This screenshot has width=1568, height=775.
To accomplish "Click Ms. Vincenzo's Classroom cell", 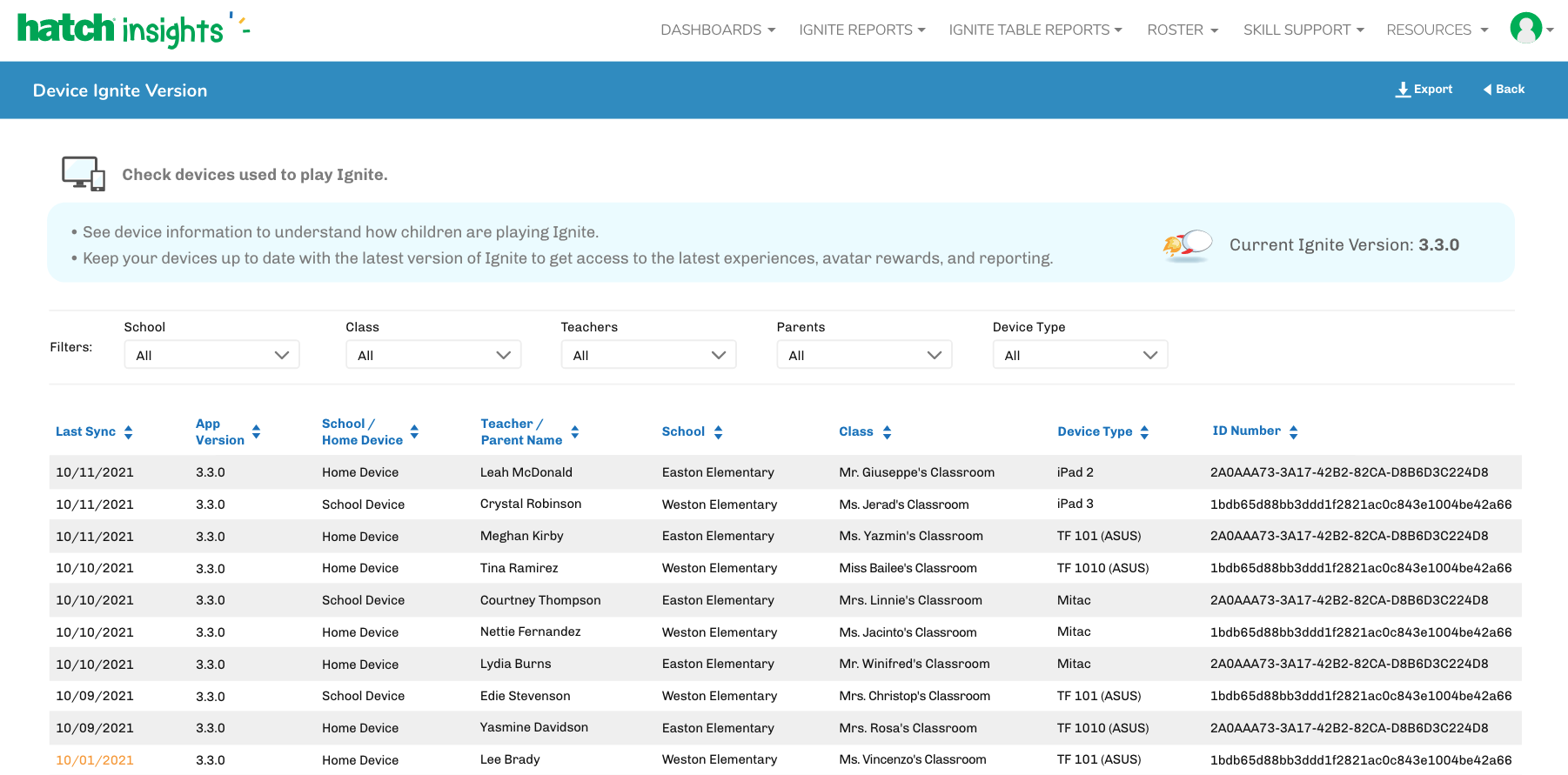I will (913, 759).
